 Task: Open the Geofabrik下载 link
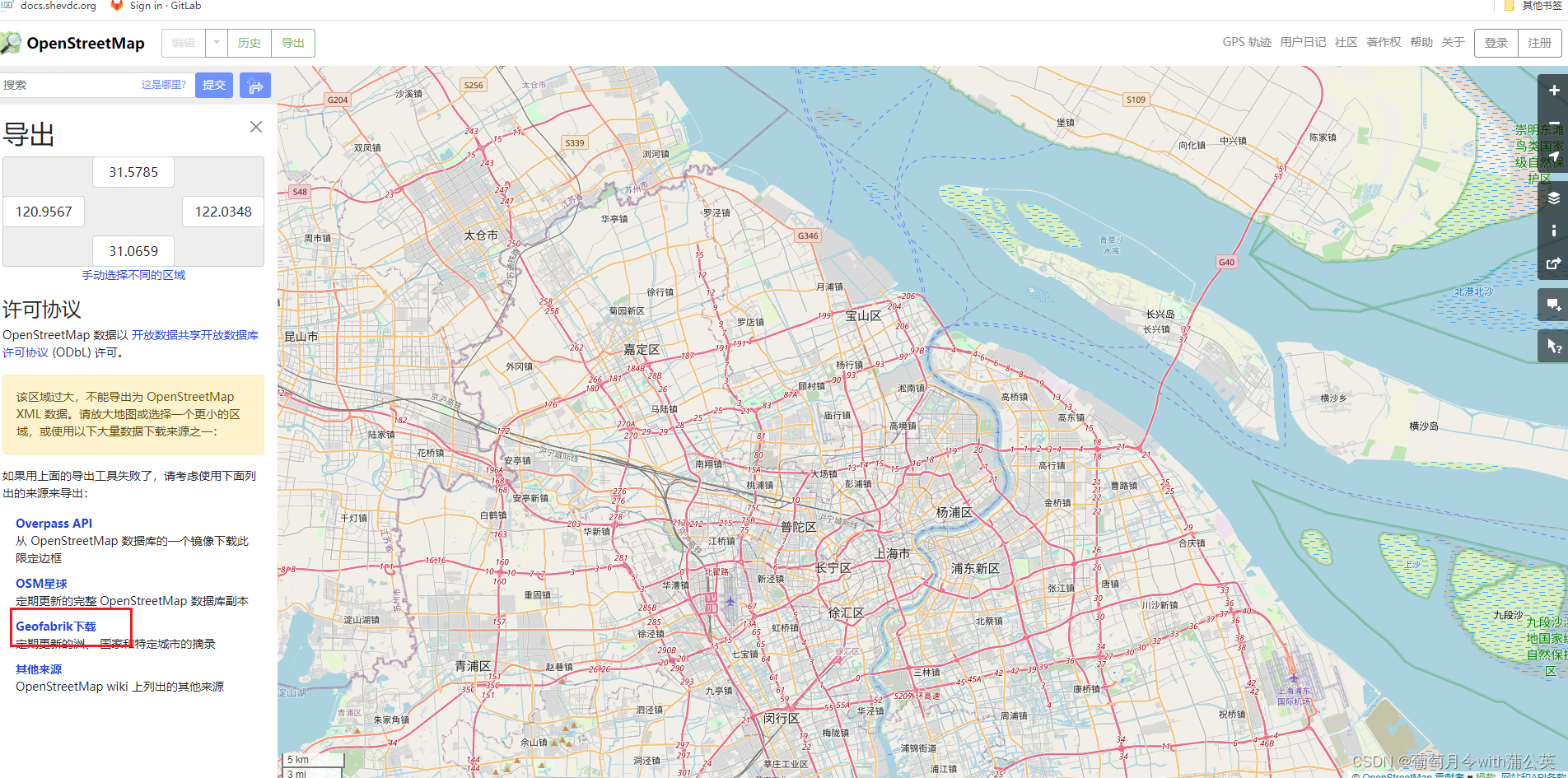[56, 627]
